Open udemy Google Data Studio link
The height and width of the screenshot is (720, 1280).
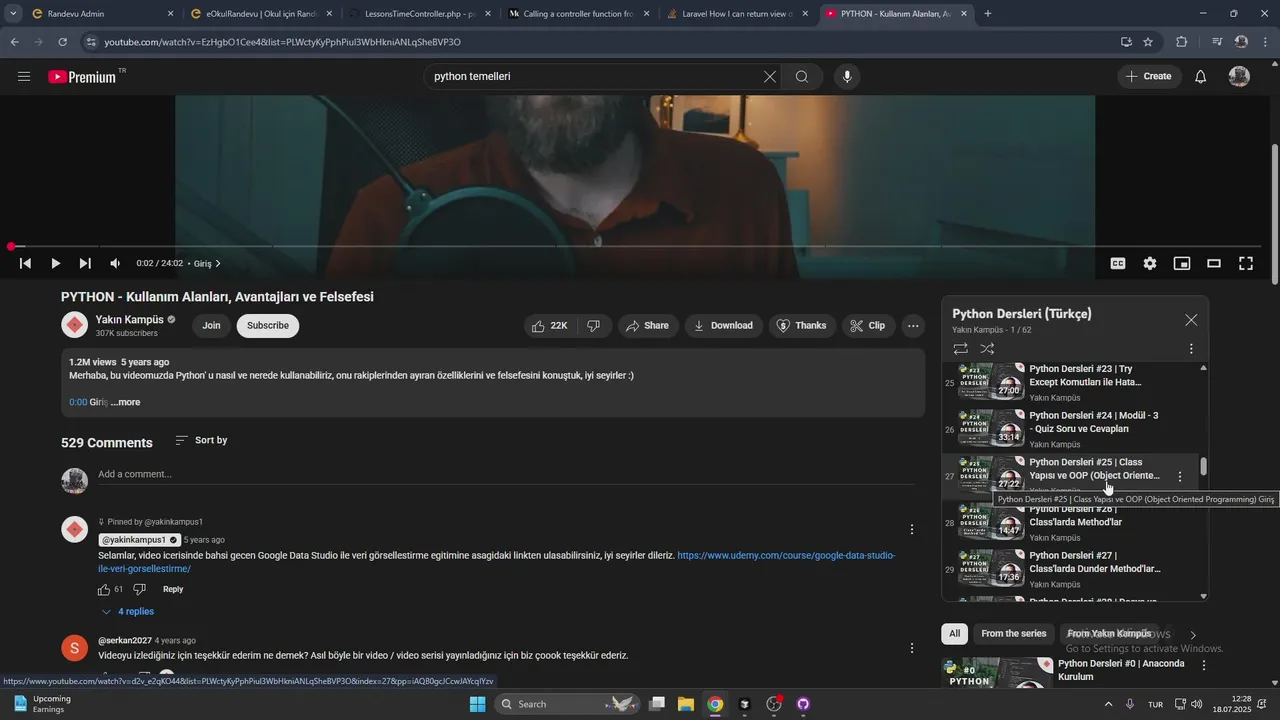click(497, 562)
